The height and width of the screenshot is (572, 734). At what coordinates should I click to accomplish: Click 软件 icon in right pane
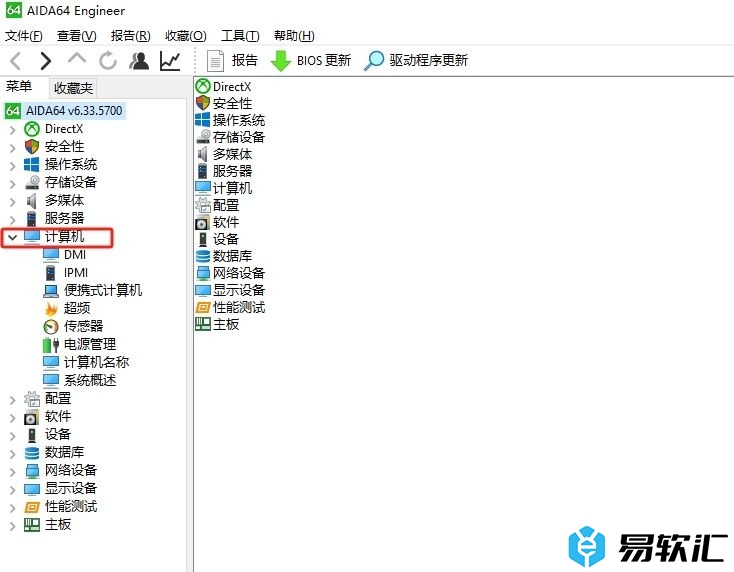click(203, 222)
